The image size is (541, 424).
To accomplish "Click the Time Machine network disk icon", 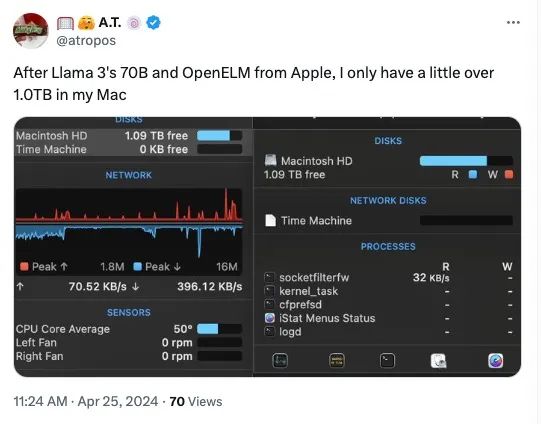I will [270, 220].
